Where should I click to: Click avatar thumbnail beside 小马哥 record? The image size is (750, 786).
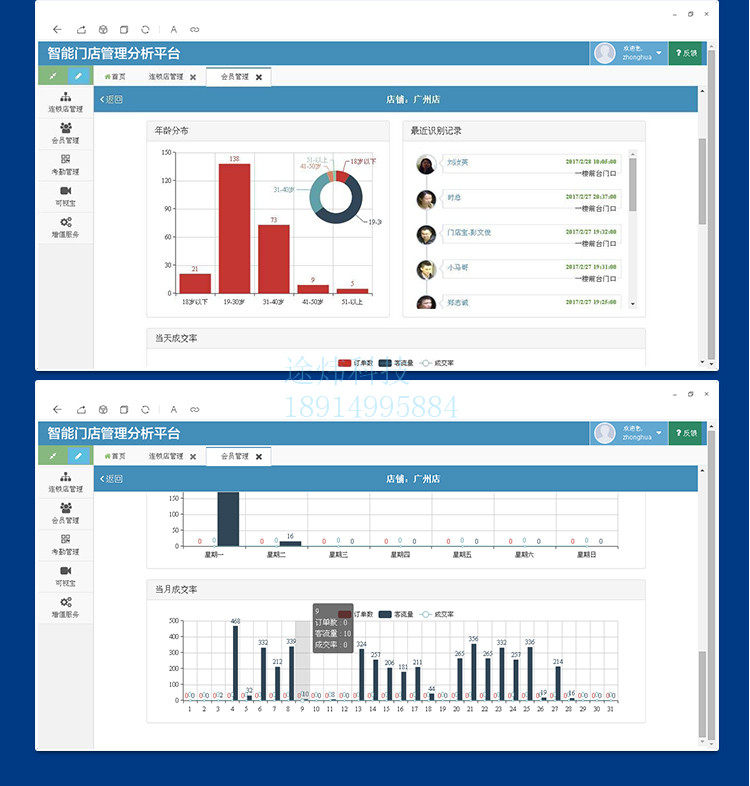pos(426,270)
